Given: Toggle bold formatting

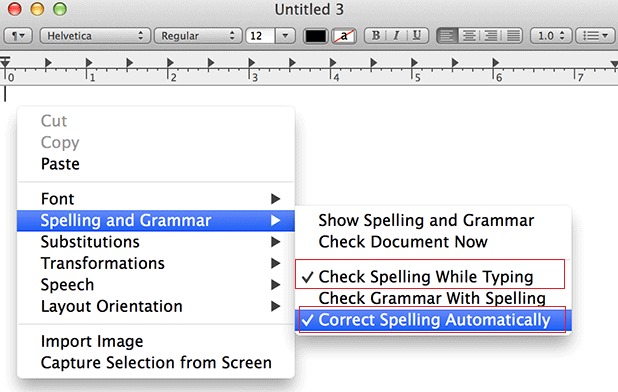Looking at the screenshot, I should click(x=375, y=36).
